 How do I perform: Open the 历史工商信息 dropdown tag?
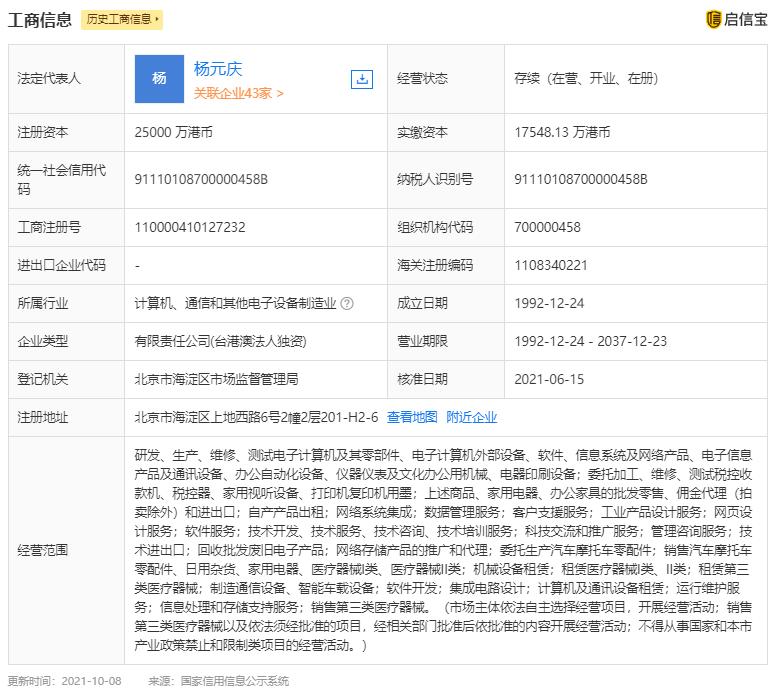tap(122, 20)
